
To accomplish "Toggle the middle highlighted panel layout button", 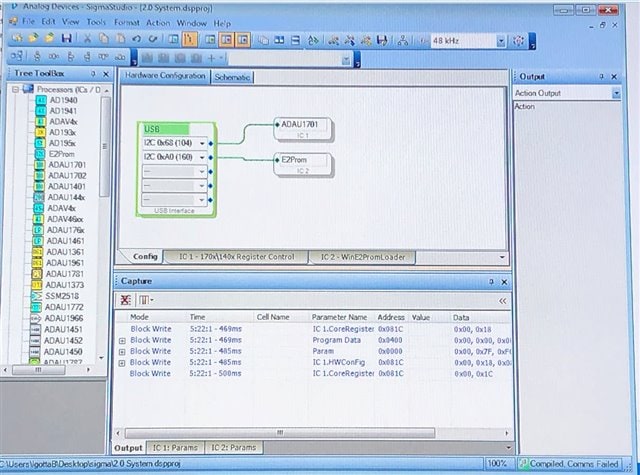I will point(227,40).
